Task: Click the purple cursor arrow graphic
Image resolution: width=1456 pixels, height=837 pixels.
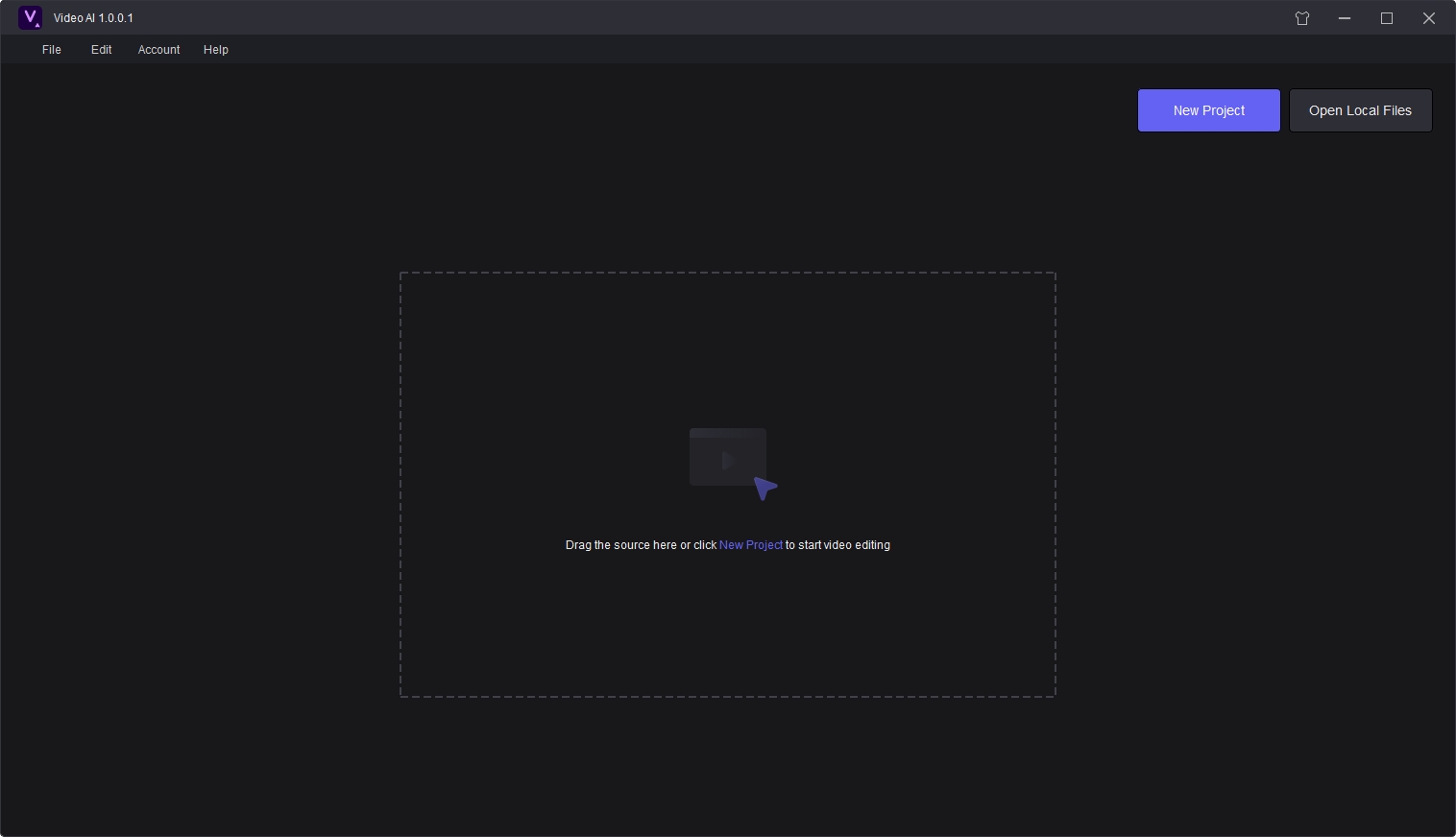Action: point(764,488)
